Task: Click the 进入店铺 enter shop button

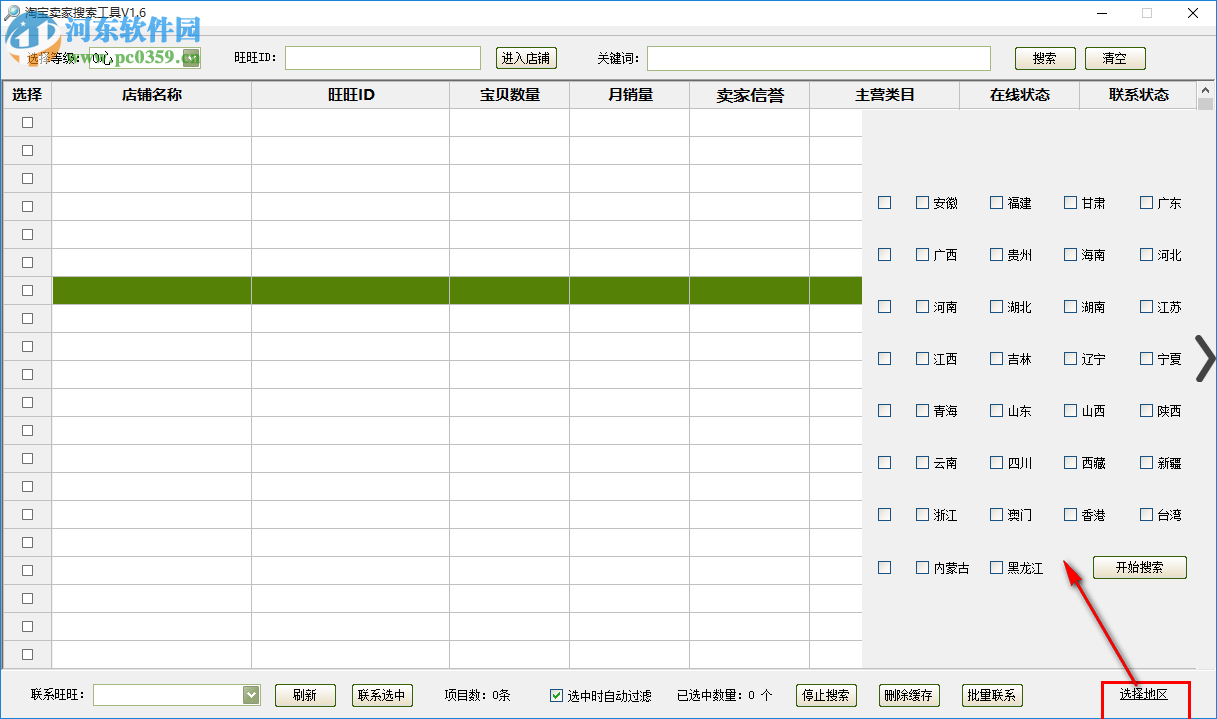Action: pyautogui.click(x=526, y=58)
